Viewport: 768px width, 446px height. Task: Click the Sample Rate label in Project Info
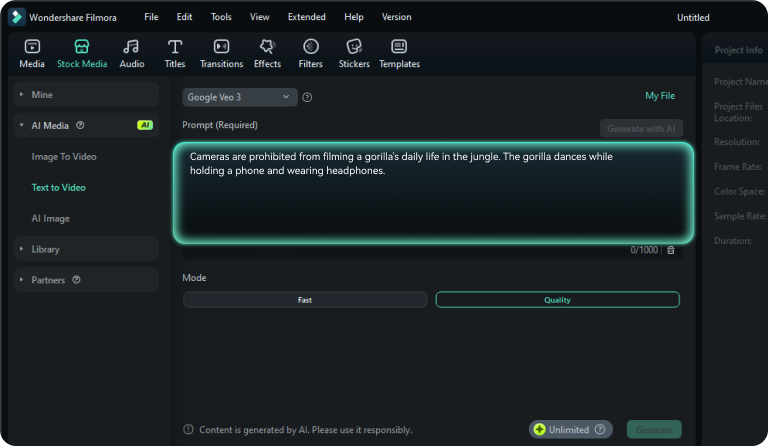740,216
